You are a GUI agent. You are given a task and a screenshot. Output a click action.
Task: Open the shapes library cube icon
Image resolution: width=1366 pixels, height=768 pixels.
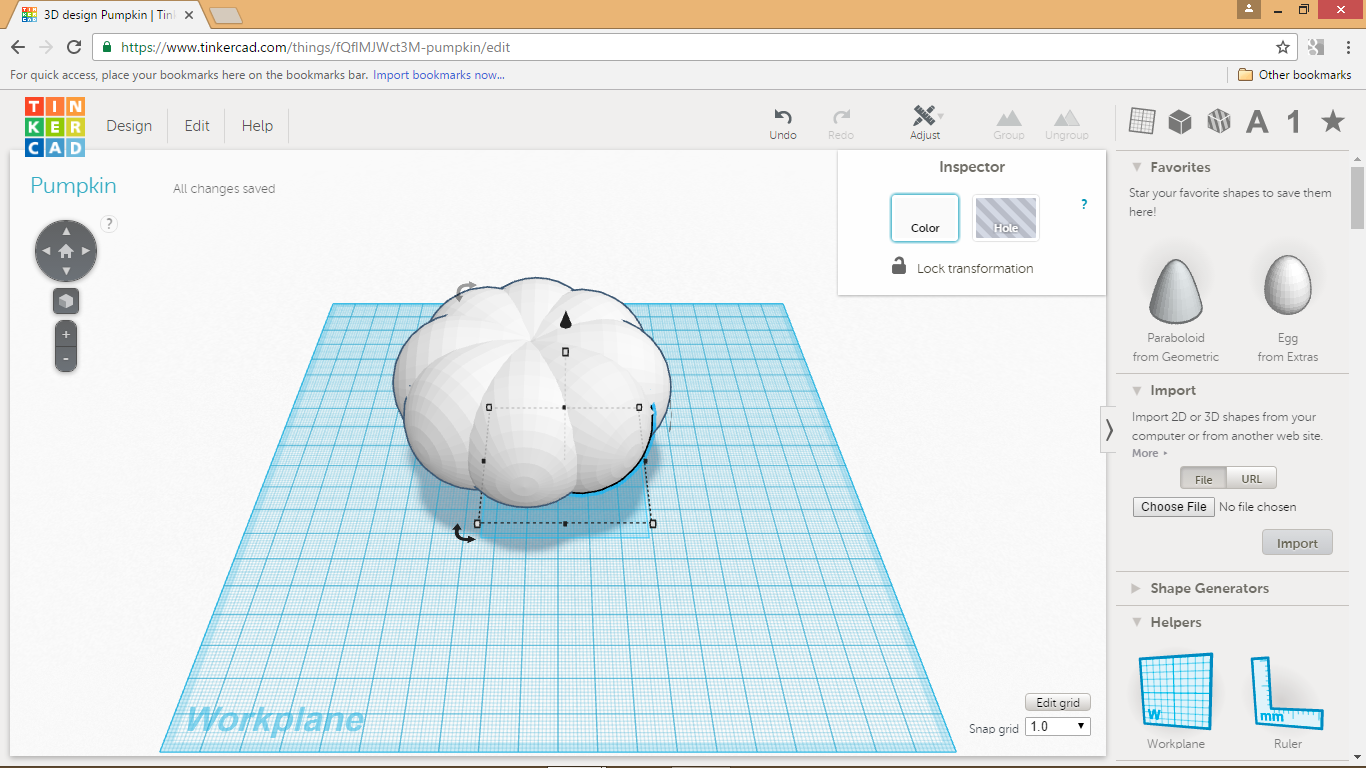click(1180, 120)
